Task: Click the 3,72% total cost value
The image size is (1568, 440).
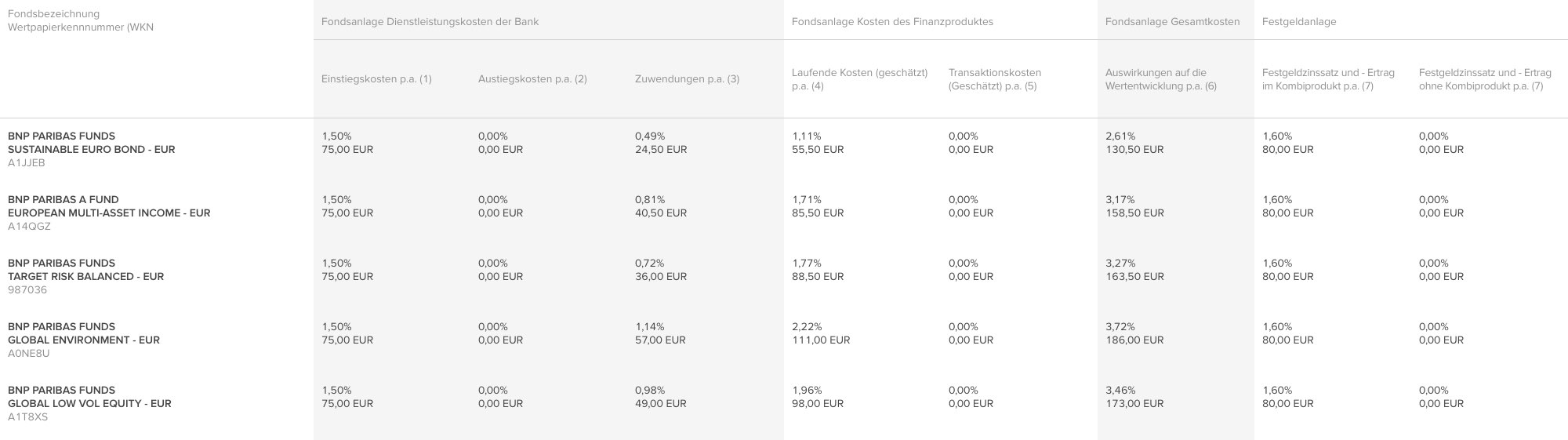Action: click(1120, 327)
